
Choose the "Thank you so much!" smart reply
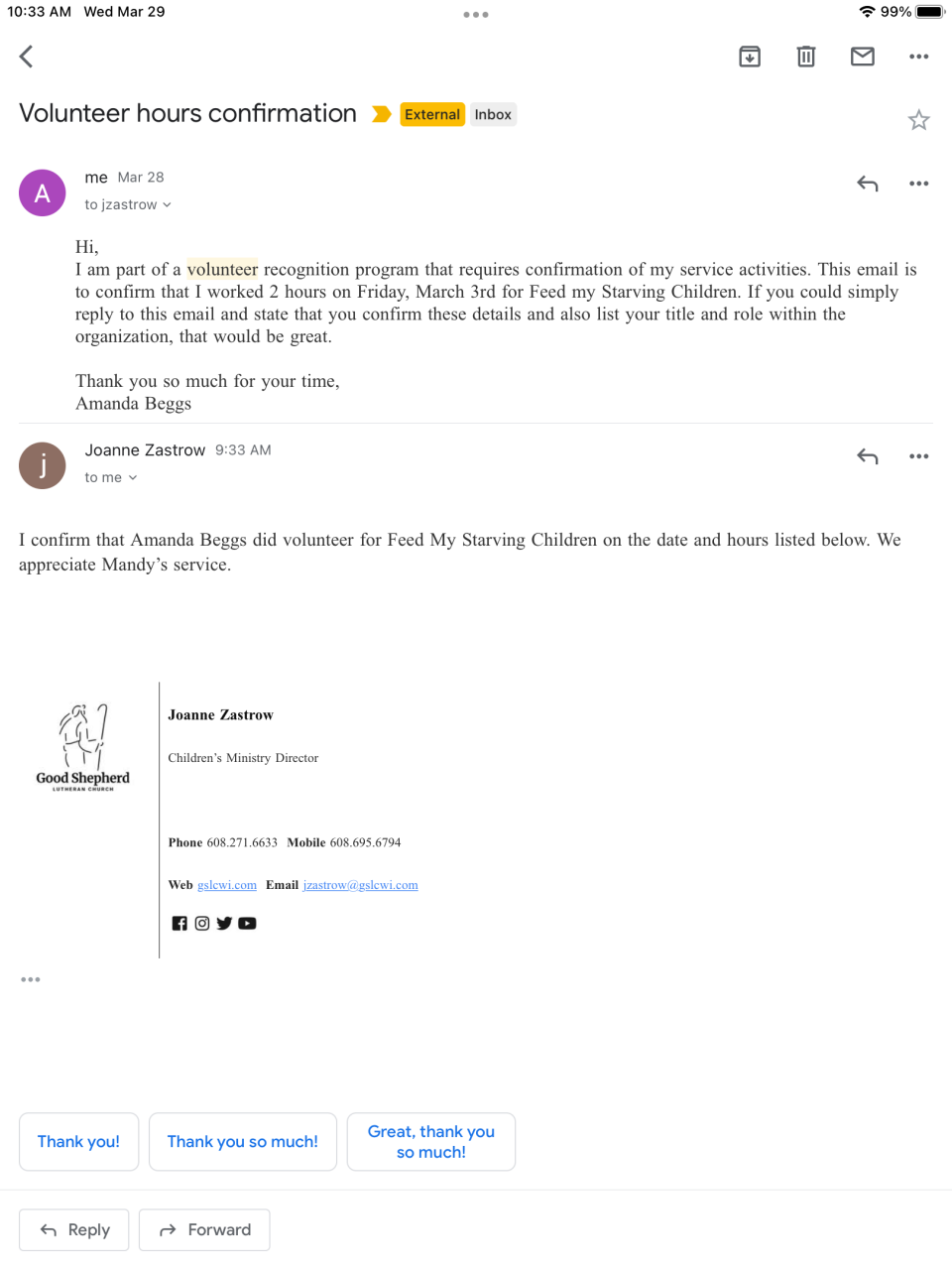point(243,1142)
